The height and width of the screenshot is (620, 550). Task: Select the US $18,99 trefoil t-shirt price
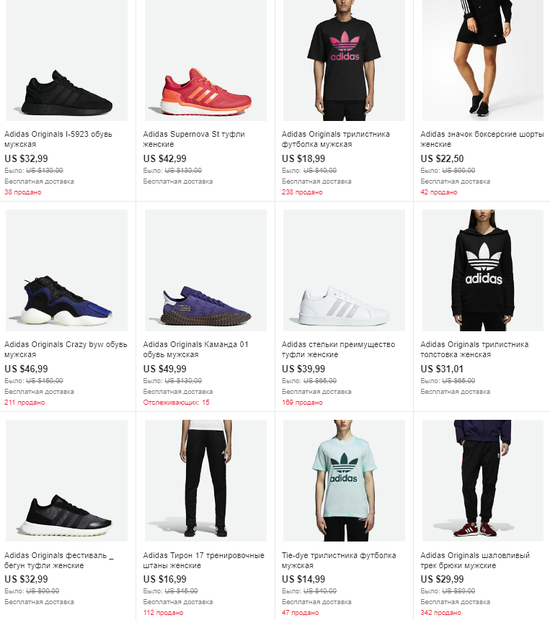(x=303, y=159)
